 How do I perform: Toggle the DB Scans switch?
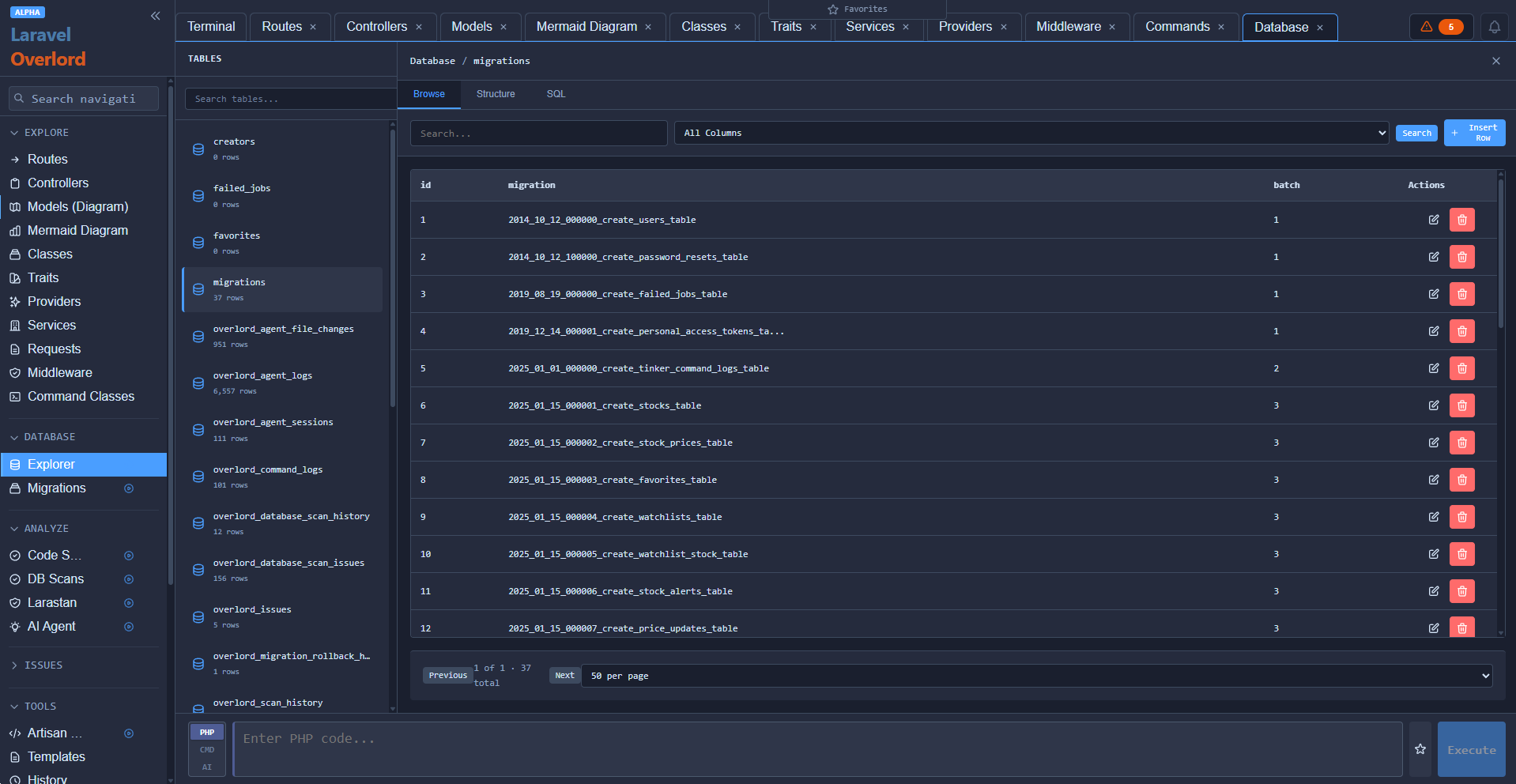tap(129, 579)
